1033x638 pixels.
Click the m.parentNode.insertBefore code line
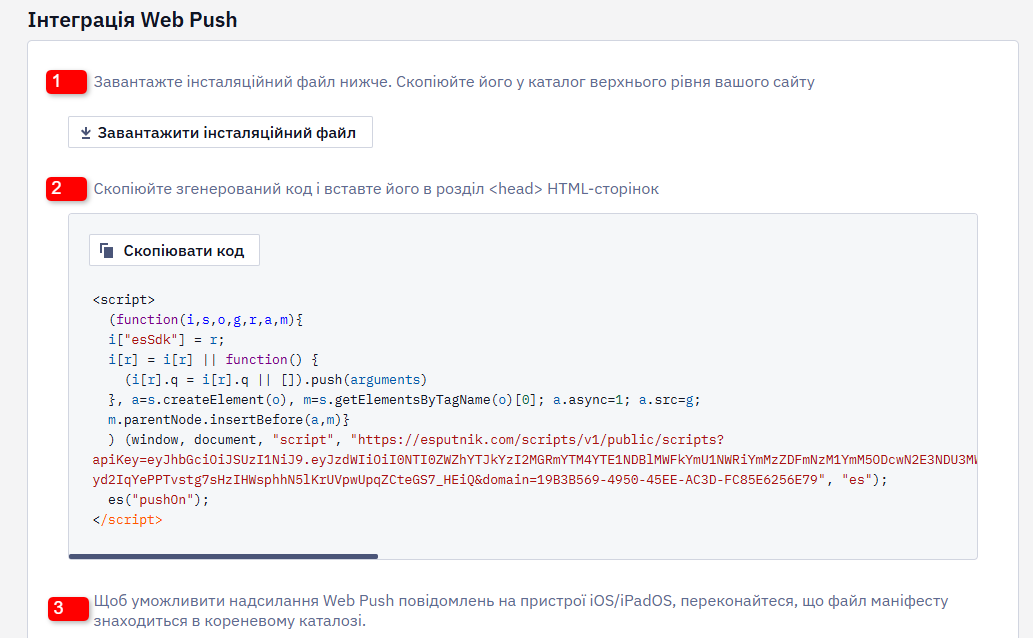(x=229, y=420)
